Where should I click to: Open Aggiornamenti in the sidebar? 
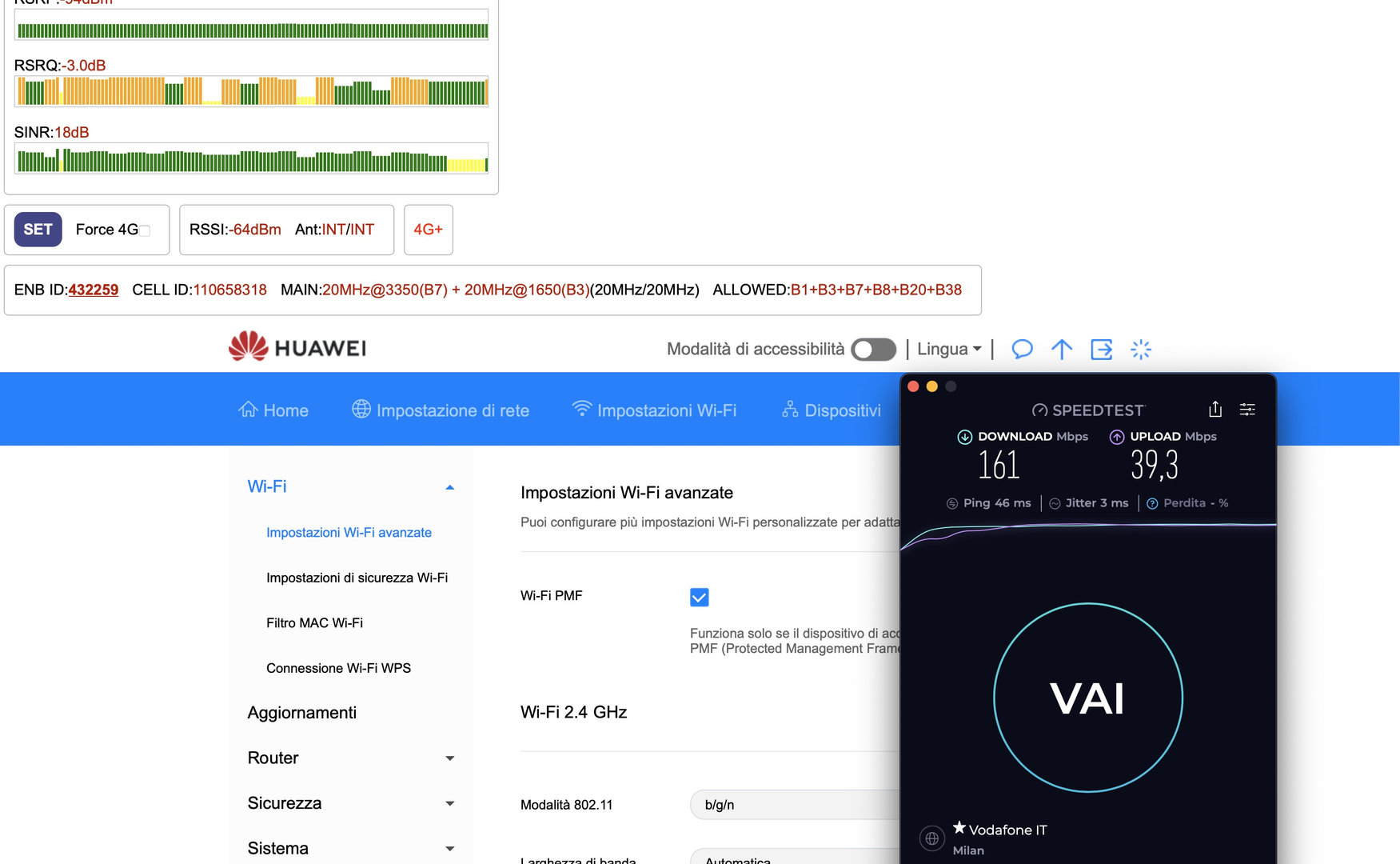pos(302,712)
